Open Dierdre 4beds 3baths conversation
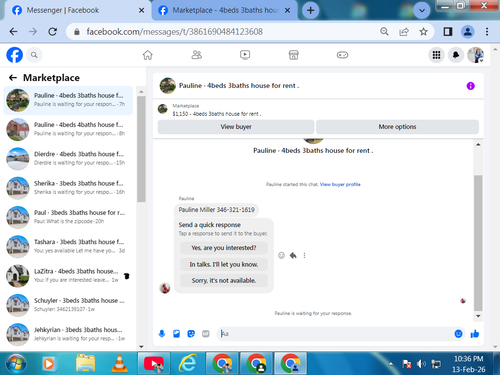 pyautogui.click(x=68, y=159)
